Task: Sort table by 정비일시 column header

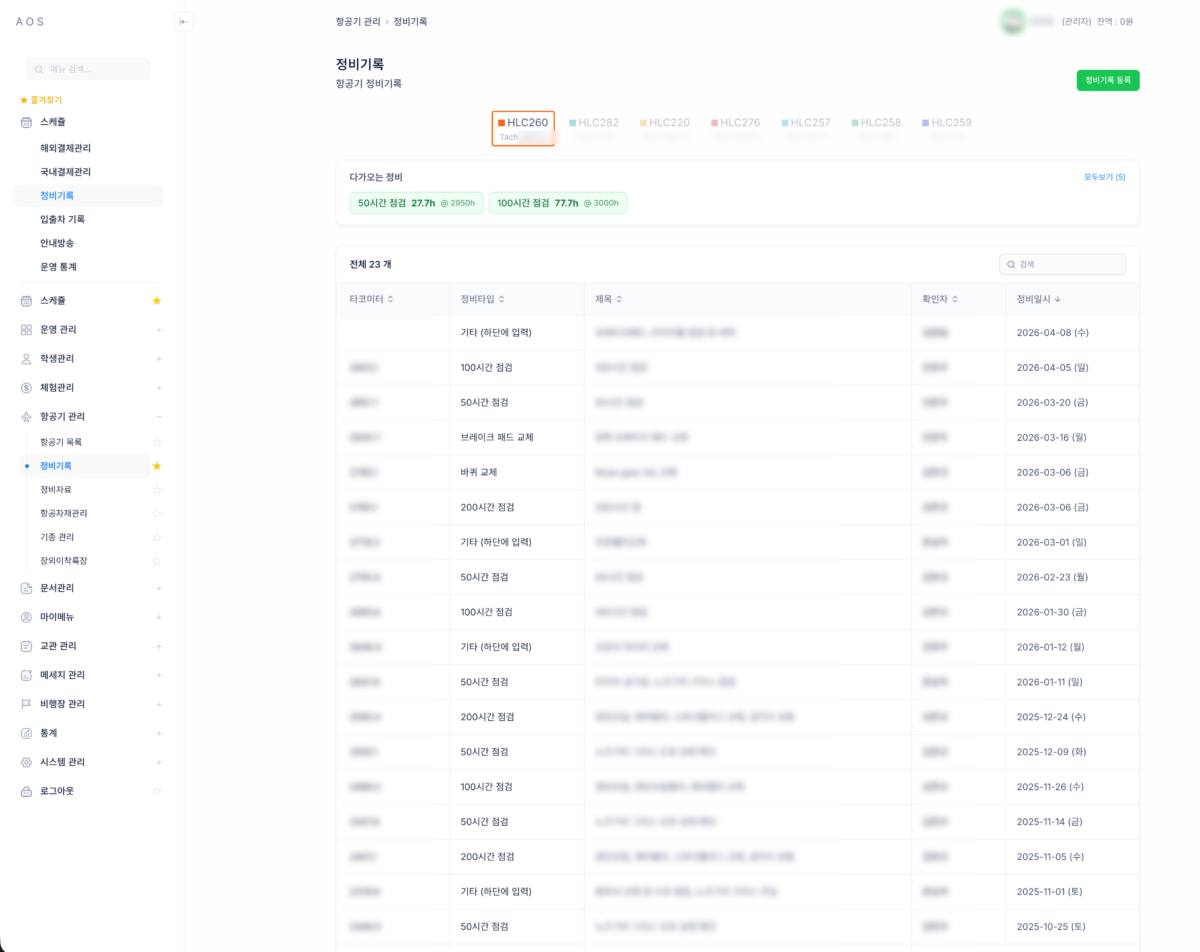Action: (1039, 299)
